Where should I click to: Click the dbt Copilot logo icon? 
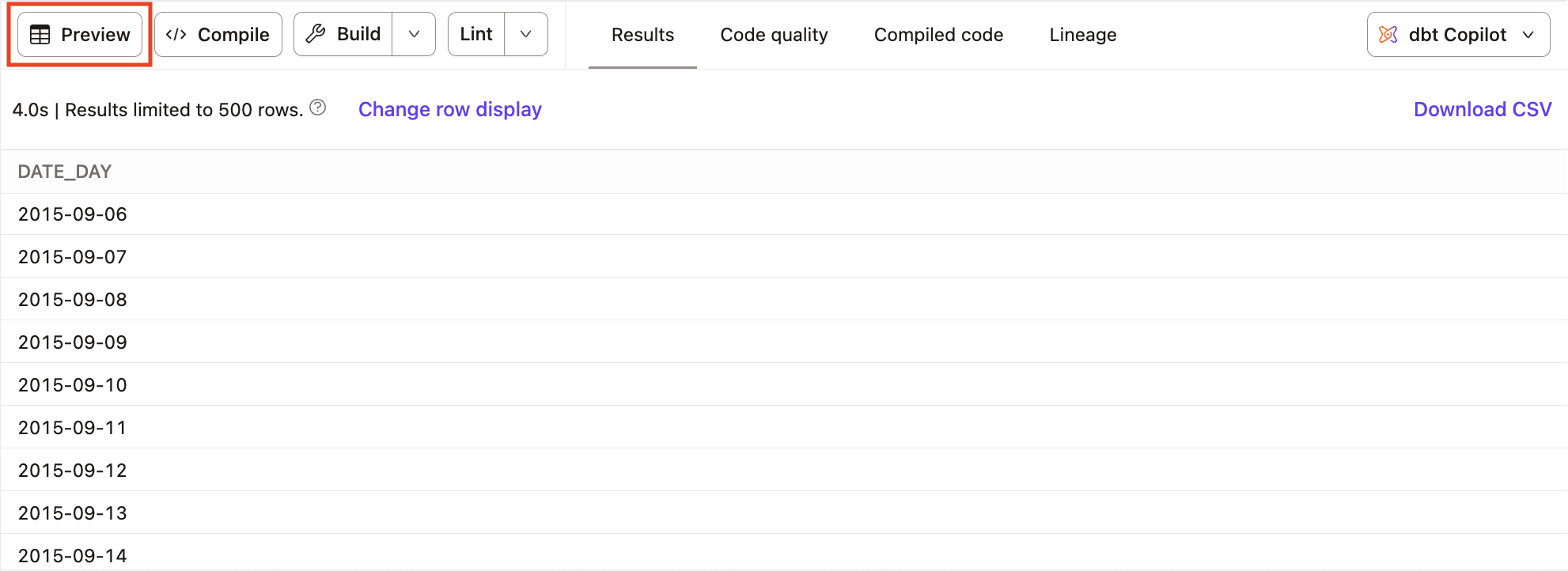[1388, 35]
